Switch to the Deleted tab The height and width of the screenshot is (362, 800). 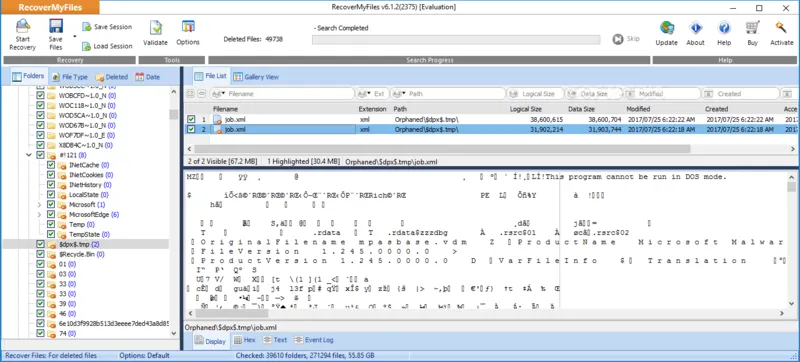coord(111,77)
